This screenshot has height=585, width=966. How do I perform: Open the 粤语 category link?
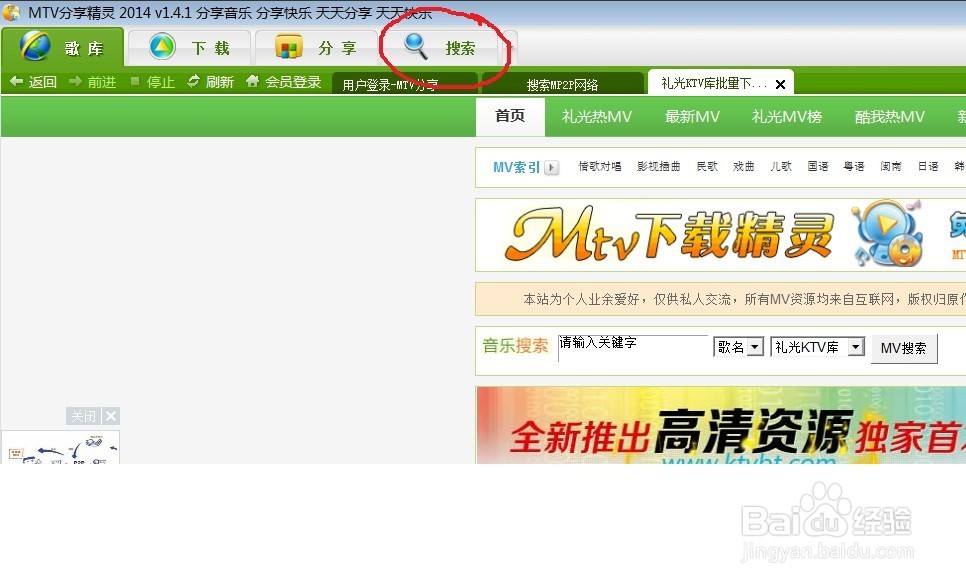click(x=854, y=166)
